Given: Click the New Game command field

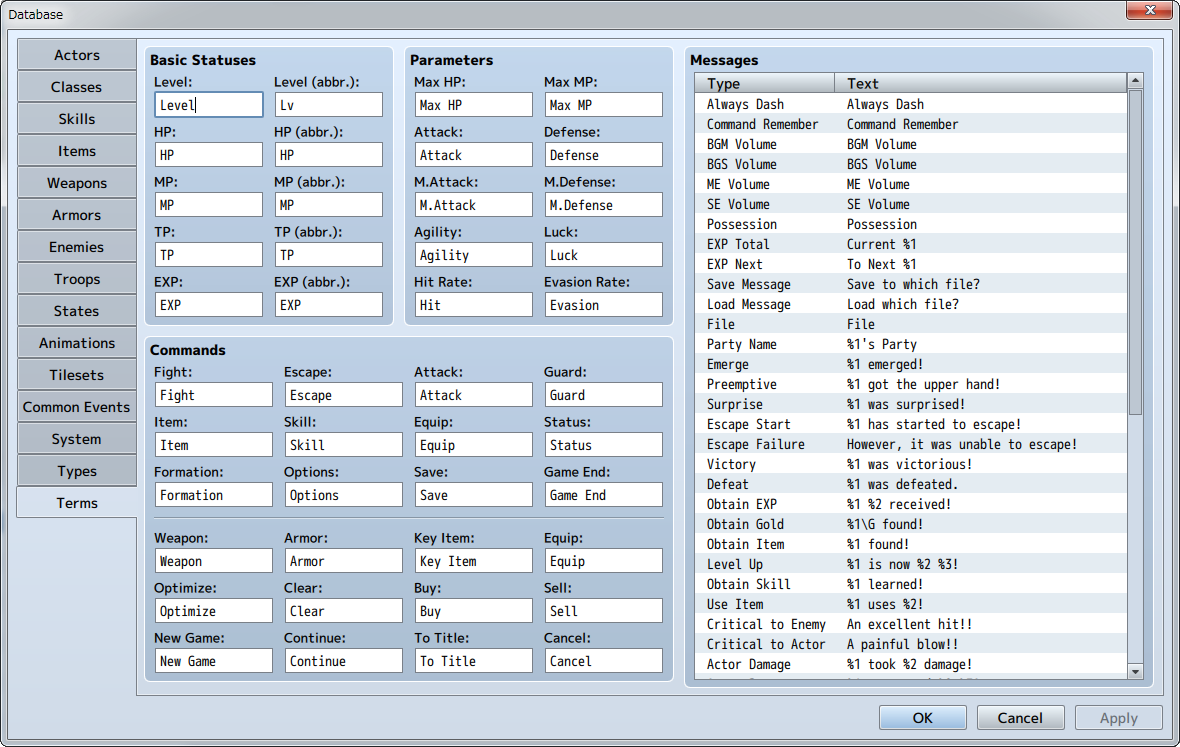Looking at the screenshot, I should 213,661.
